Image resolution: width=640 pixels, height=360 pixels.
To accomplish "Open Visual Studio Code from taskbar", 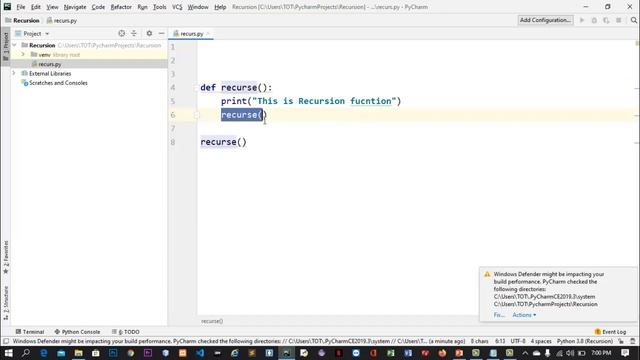I will tap(200, 353).
